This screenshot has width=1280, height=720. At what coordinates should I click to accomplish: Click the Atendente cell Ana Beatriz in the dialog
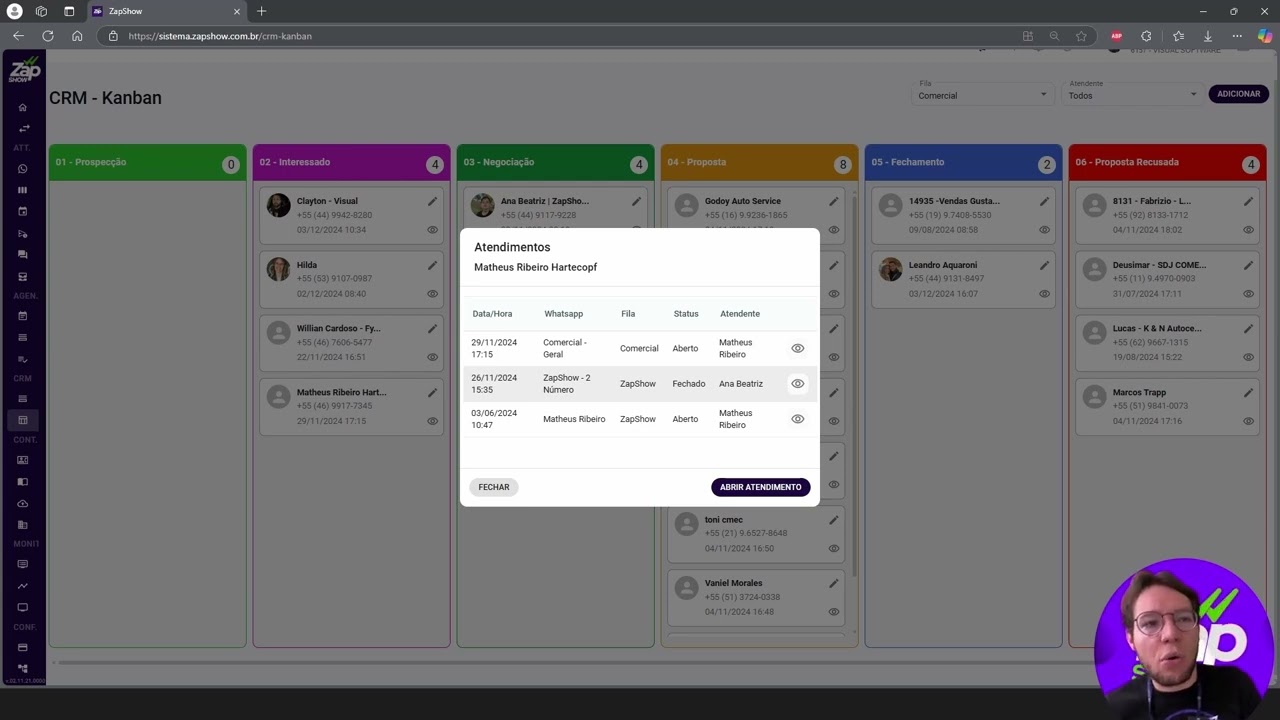pos(741,384)
